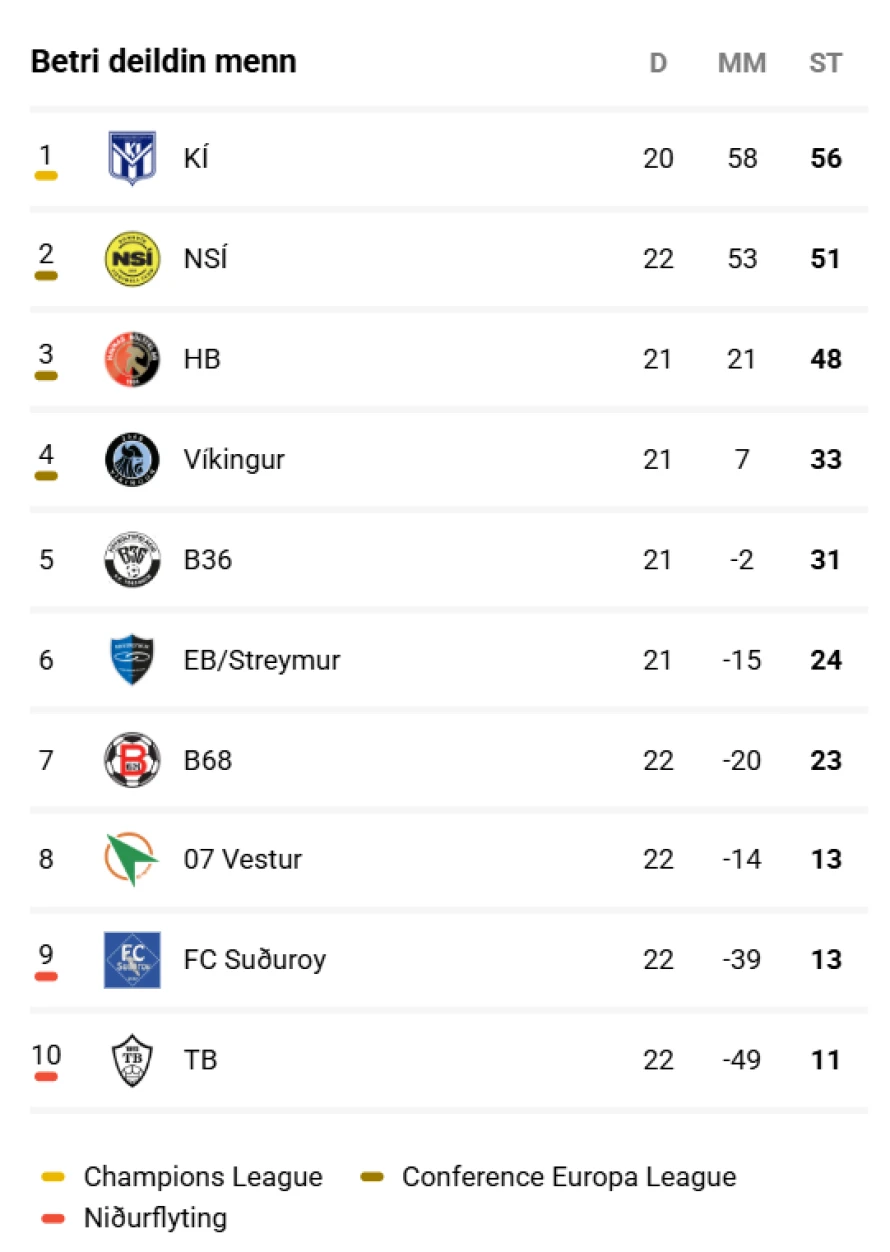Screen dimensions: 890x1252
Task: Select the TB shield crest
Action: tap(132, 1060)
